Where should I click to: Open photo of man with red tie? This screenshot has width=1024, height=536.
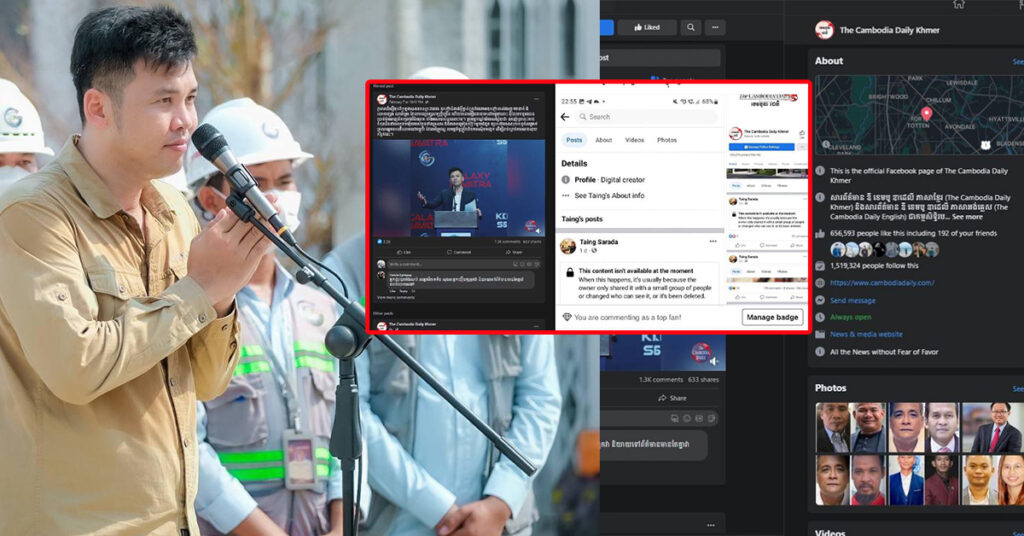click(995, 428)
